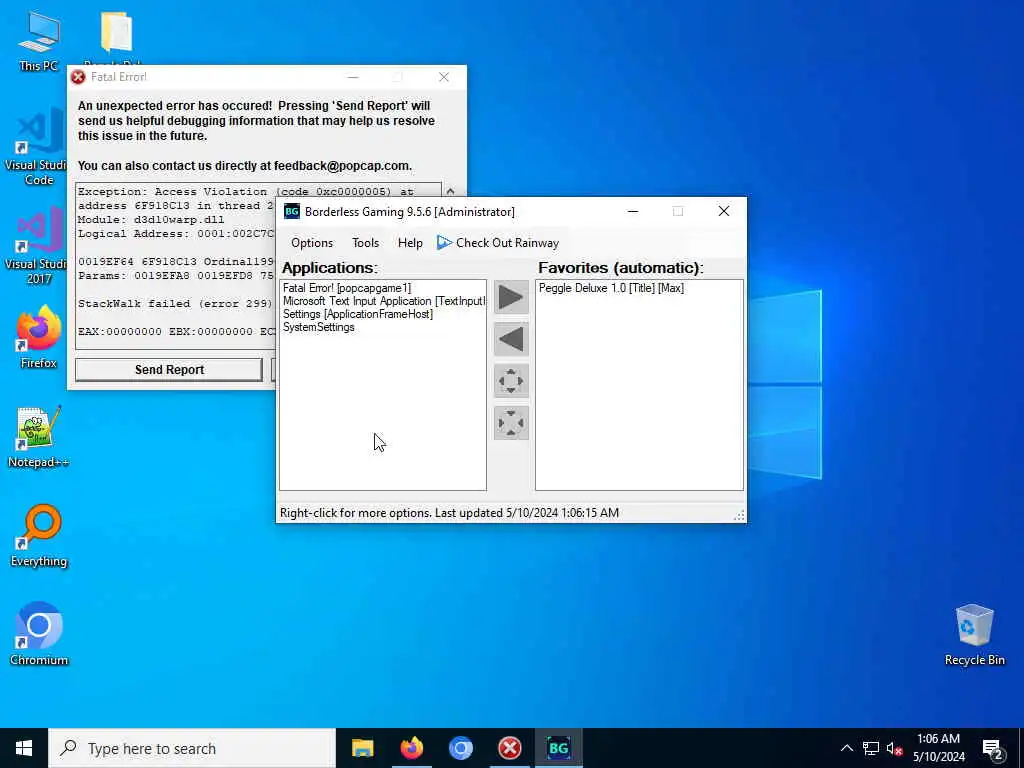The width and height of the screenshot is (1024, 768).
Task: Activate the Fatal Error taskbar button
Action: click(509, 748)
